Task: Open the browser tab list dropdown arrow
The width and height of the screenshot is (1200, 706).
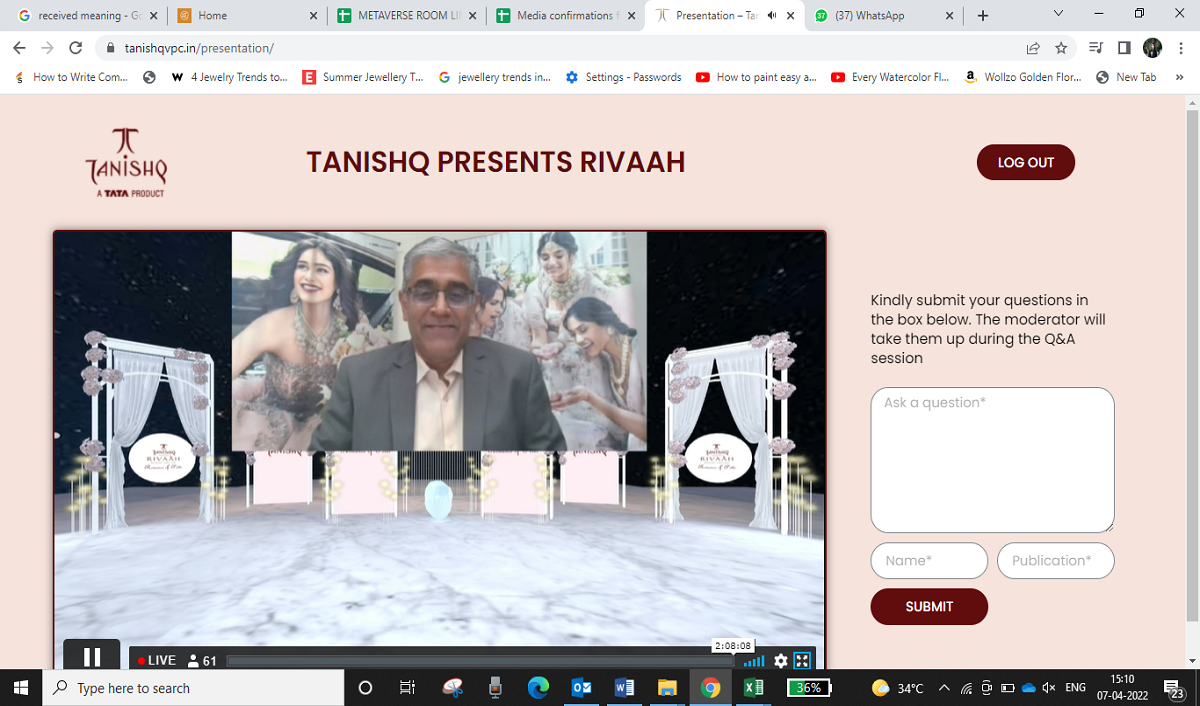Action: click(x=1057, y=15)
